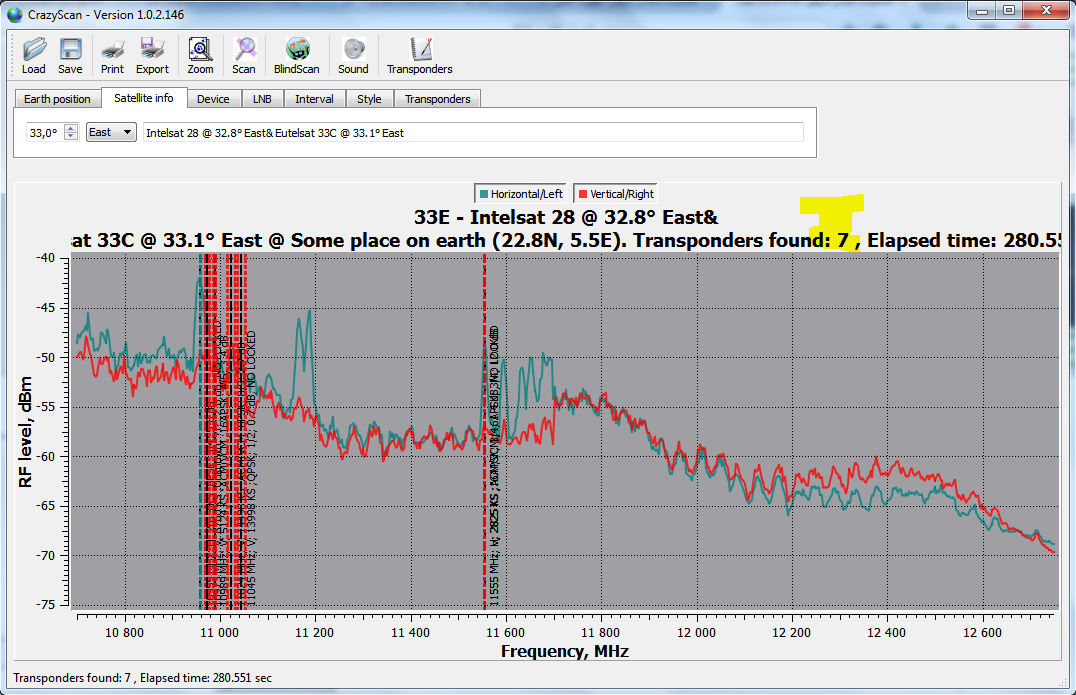Screen dimensions: 1076x695
Task: Start a spectrum Scan
Action: 244,49
